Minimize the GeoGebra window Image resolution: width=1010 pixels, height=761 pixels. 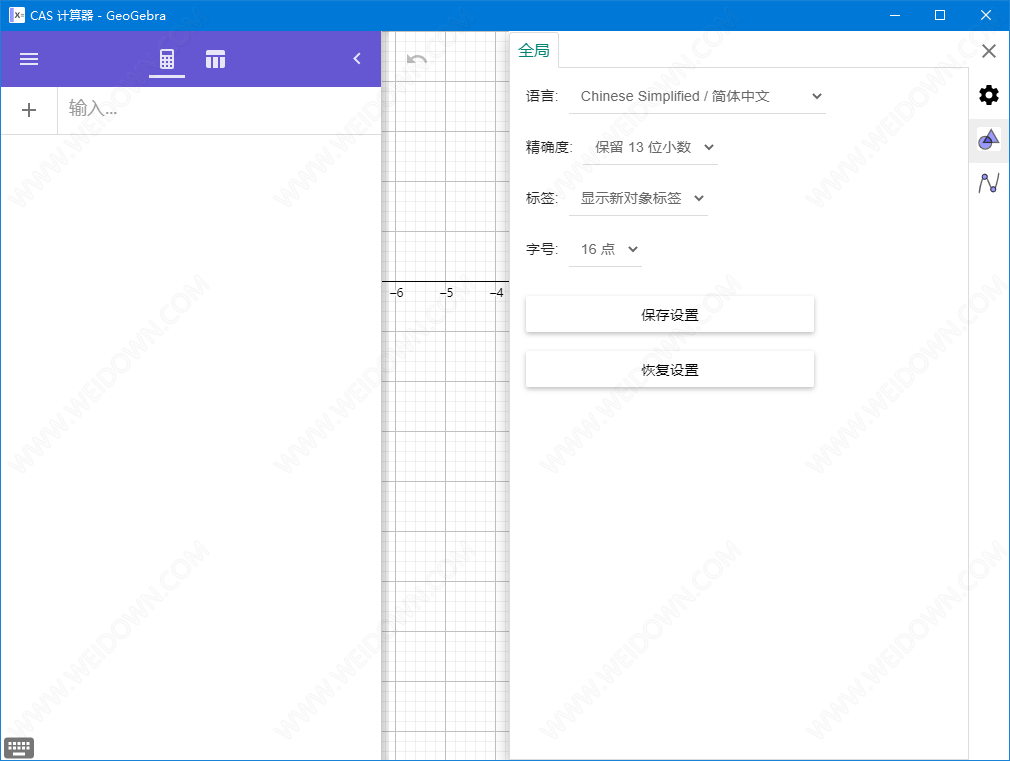895,15
